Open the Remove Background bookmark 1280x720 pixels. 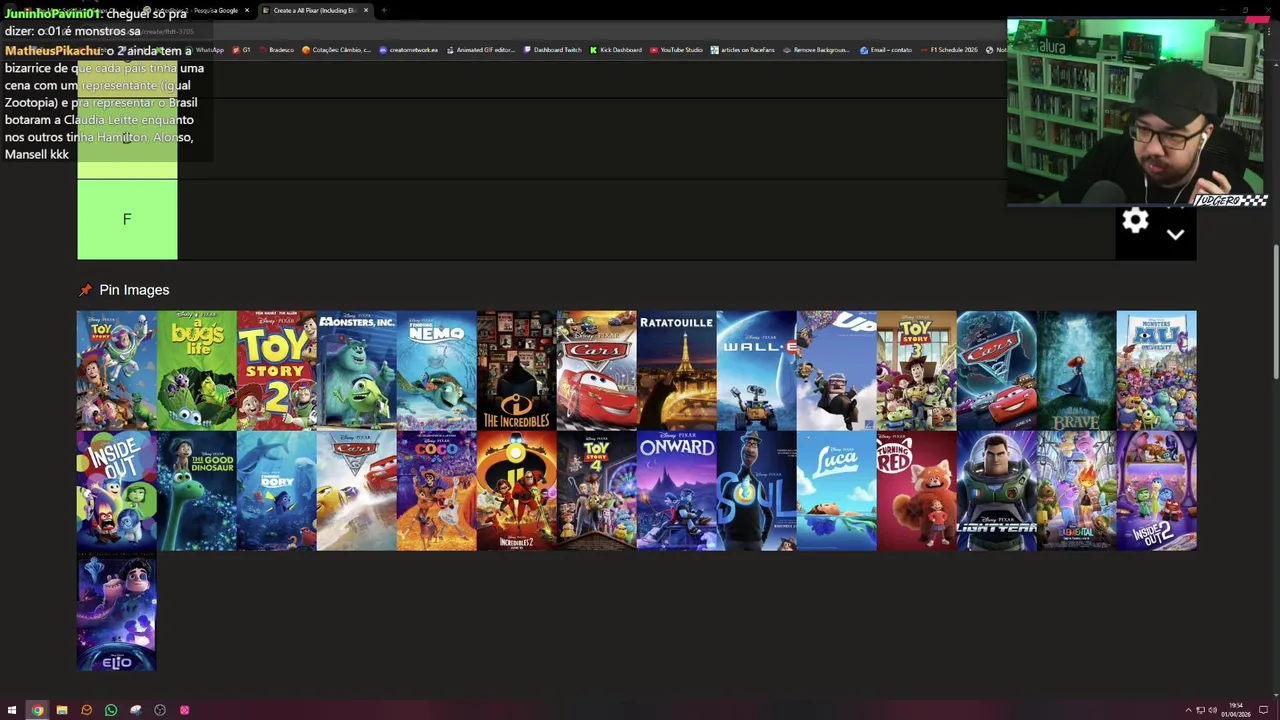click(x=817, y=50)
